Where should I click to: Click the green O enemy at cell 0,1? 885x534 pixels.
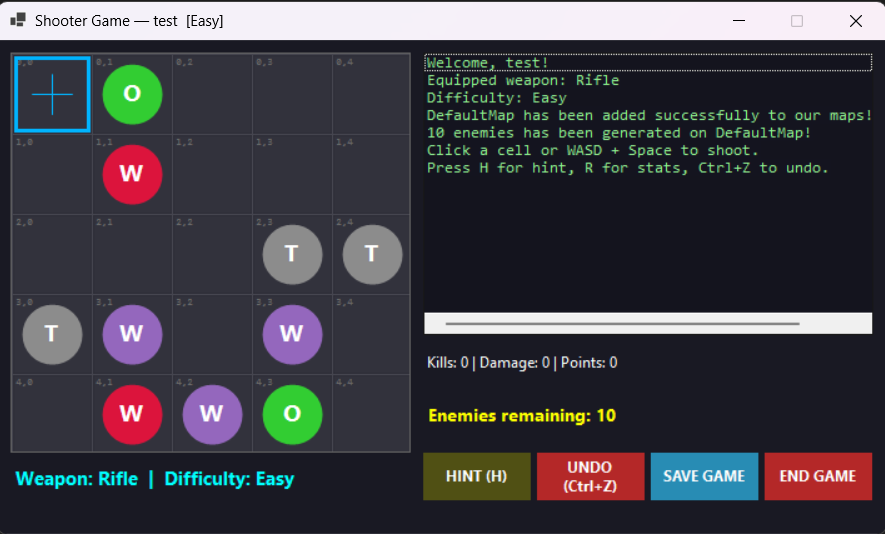click(x=132, y=94)
